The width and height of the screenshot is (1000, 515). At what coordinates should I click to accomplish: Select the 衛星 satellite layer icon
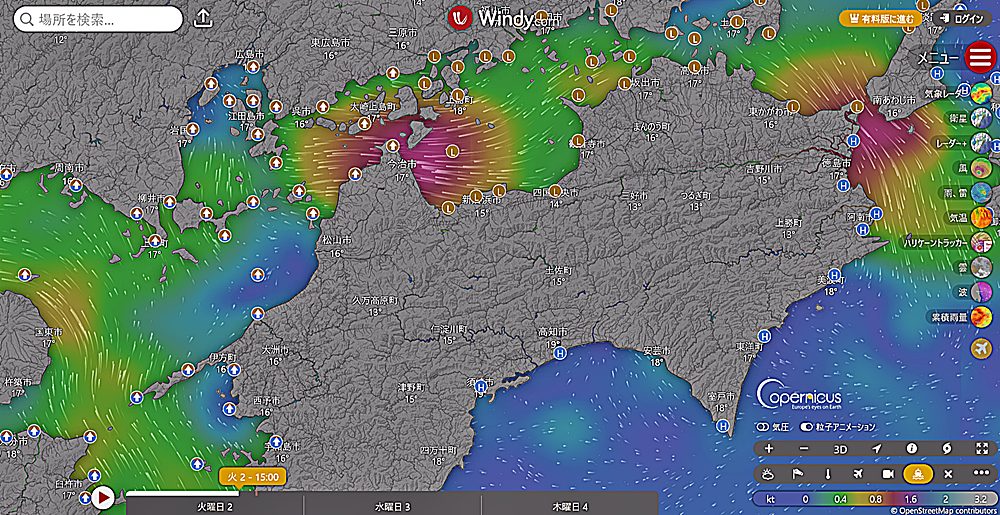[x=981, y=119]
